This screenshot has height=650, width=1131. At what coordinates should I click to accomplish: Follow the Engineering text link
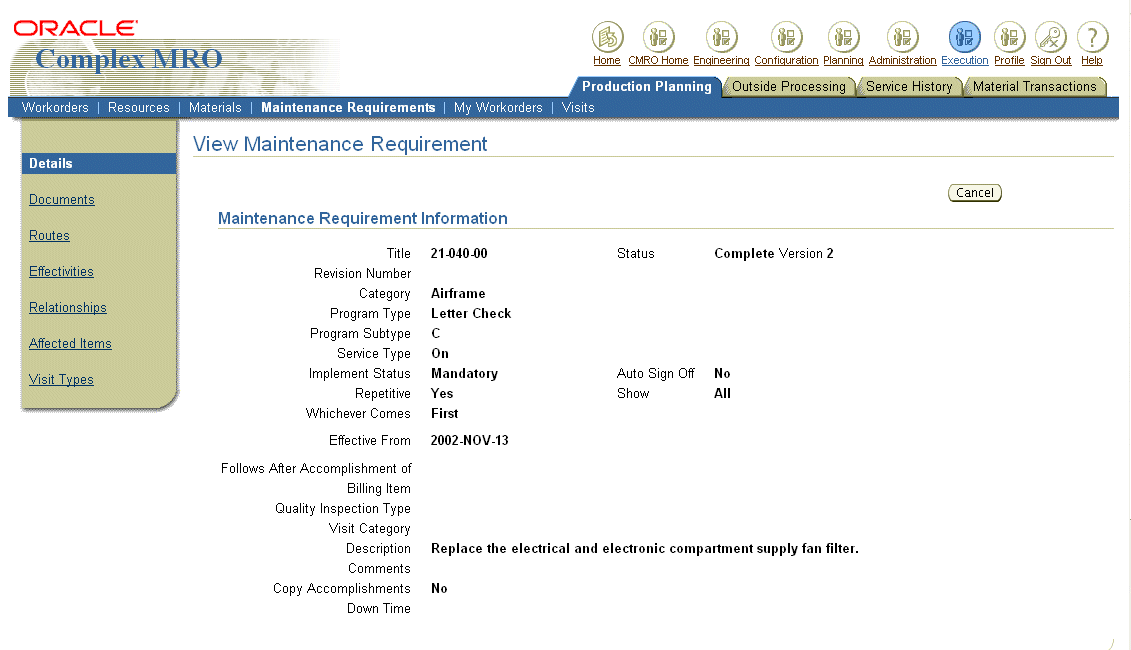coord(721,61)
